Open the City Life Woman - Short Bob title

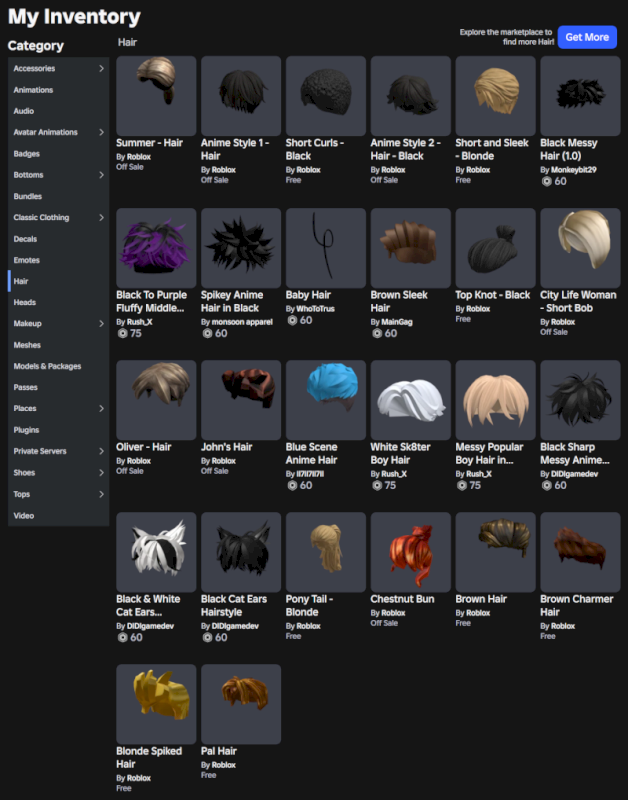(x=578, y=302)
